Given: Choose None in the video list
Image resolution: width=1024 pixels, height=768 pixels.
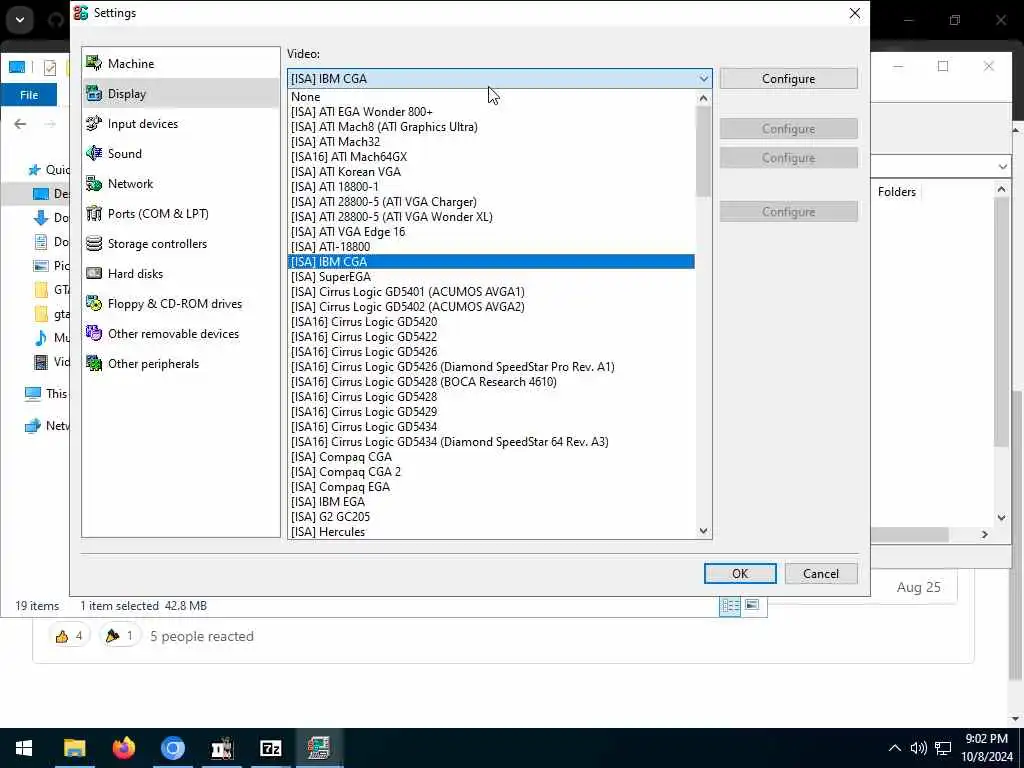Looking at the screenshot, I should 491,97.
